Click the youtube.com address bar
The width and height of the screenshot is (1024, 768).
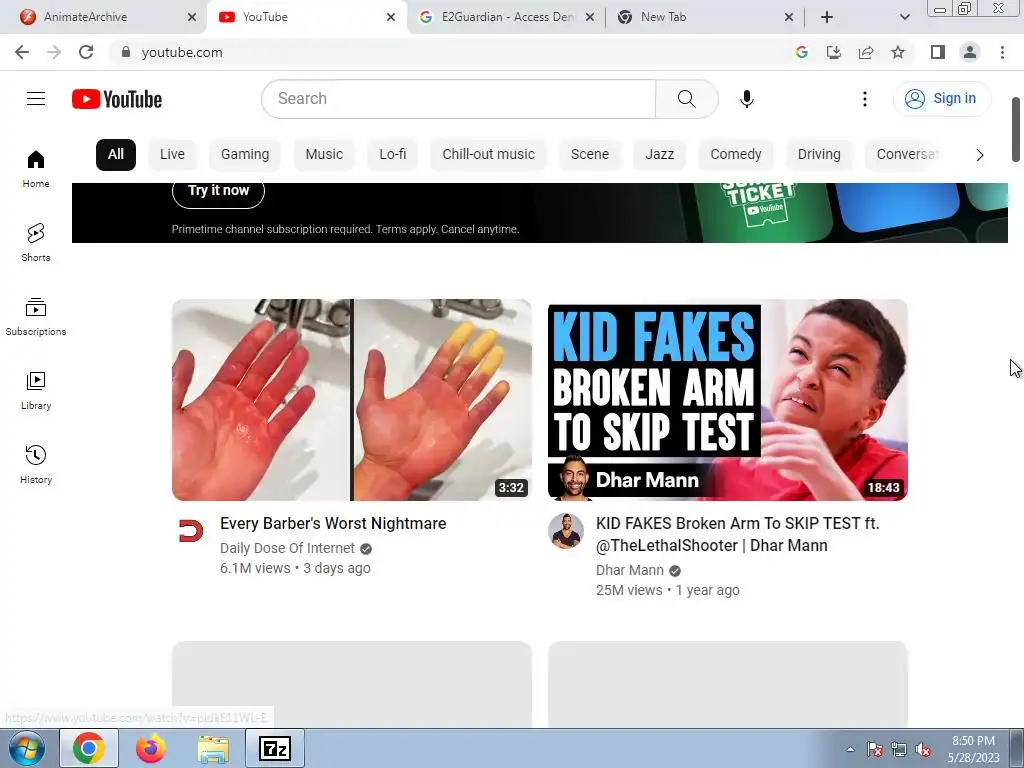(451, 52)
